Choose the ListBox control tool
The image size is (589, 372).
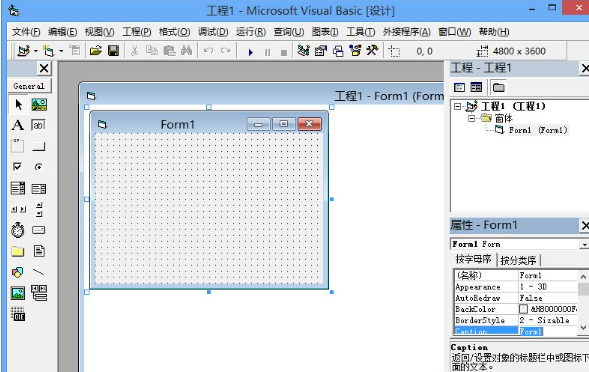(39, 188)
